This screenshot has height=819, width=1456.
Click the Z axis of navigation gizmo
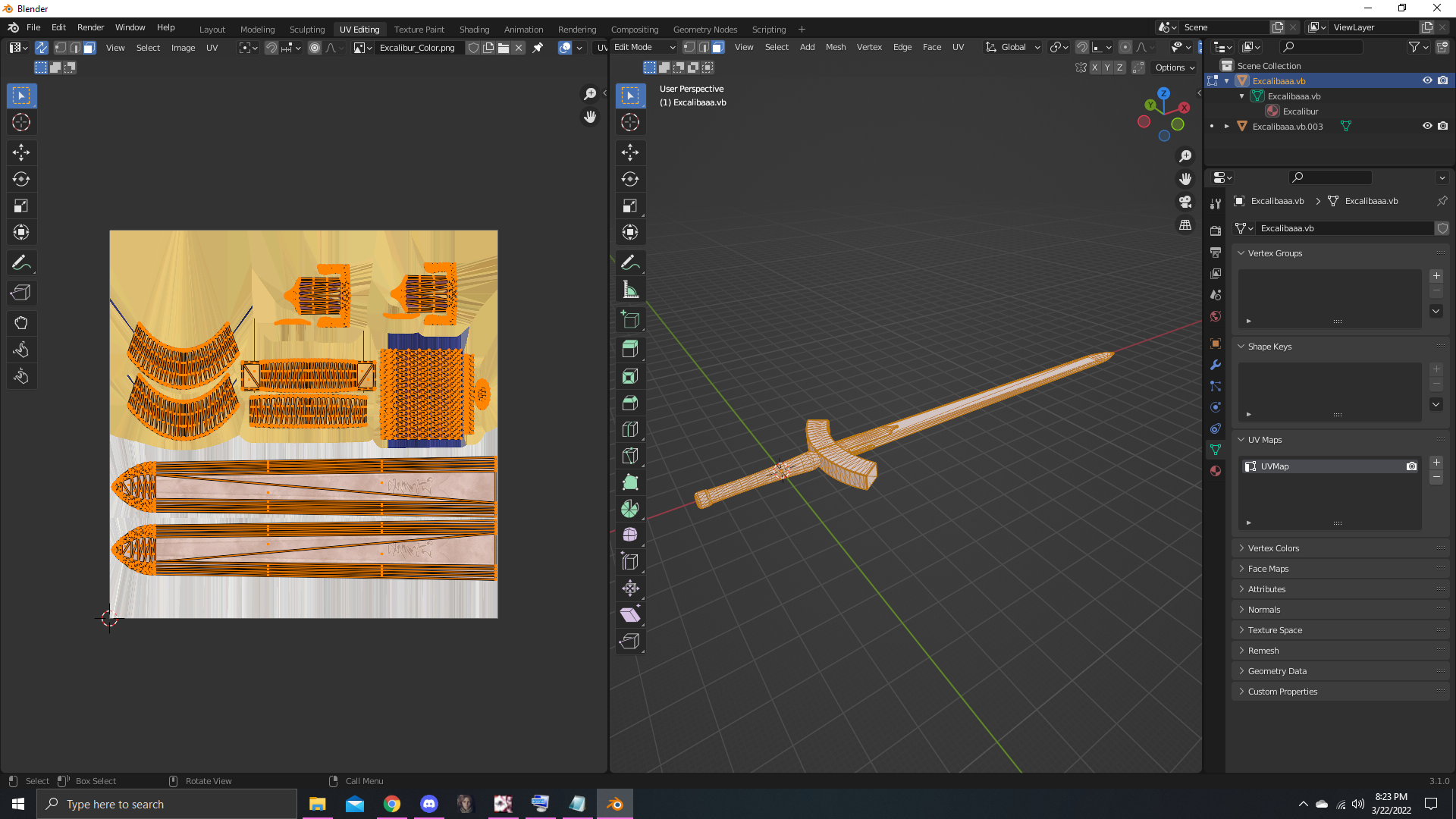pos(1163,93)
